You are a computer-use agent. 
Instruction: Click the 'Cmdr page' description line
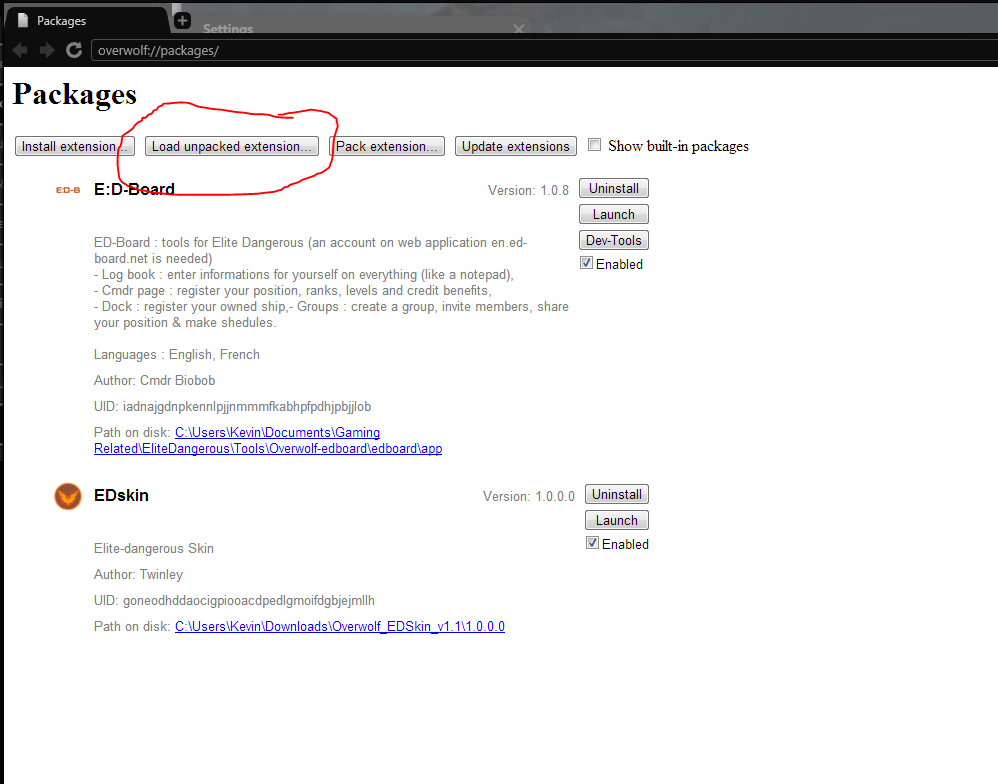[x=293, y=291]
